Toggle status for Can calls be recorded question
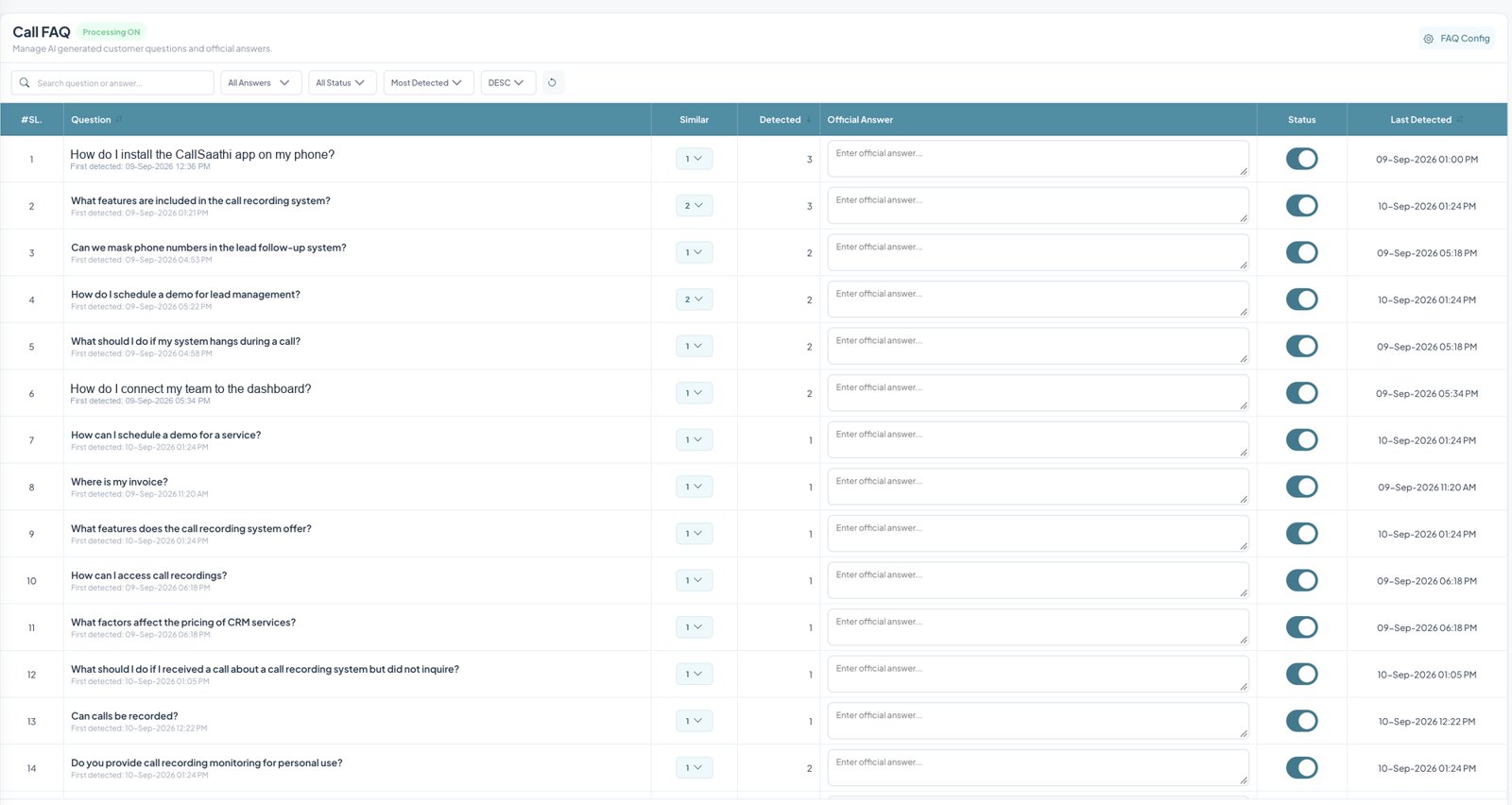 tap(1301, 721)
